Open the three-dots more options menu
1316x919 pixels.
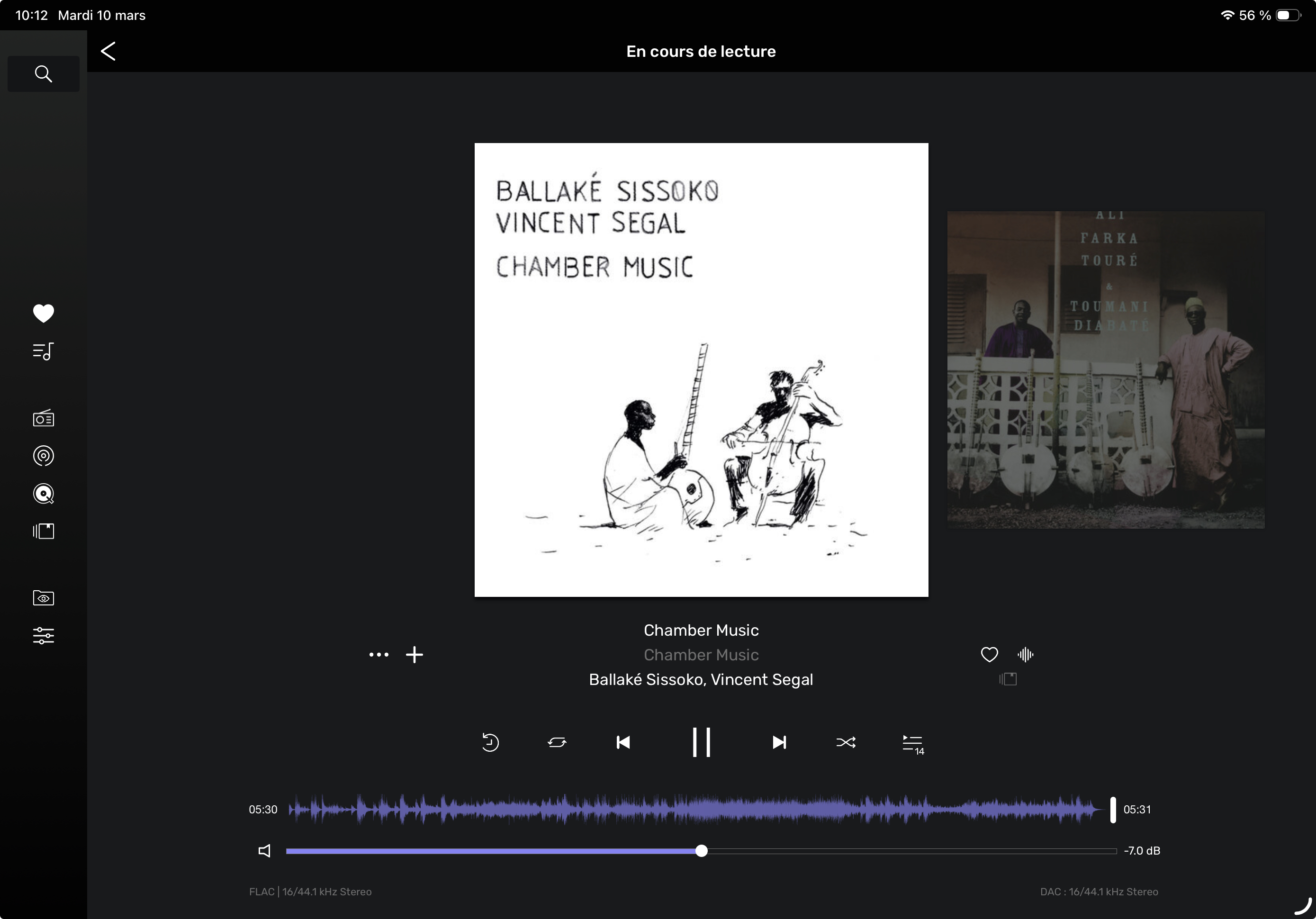click(379, 654)
